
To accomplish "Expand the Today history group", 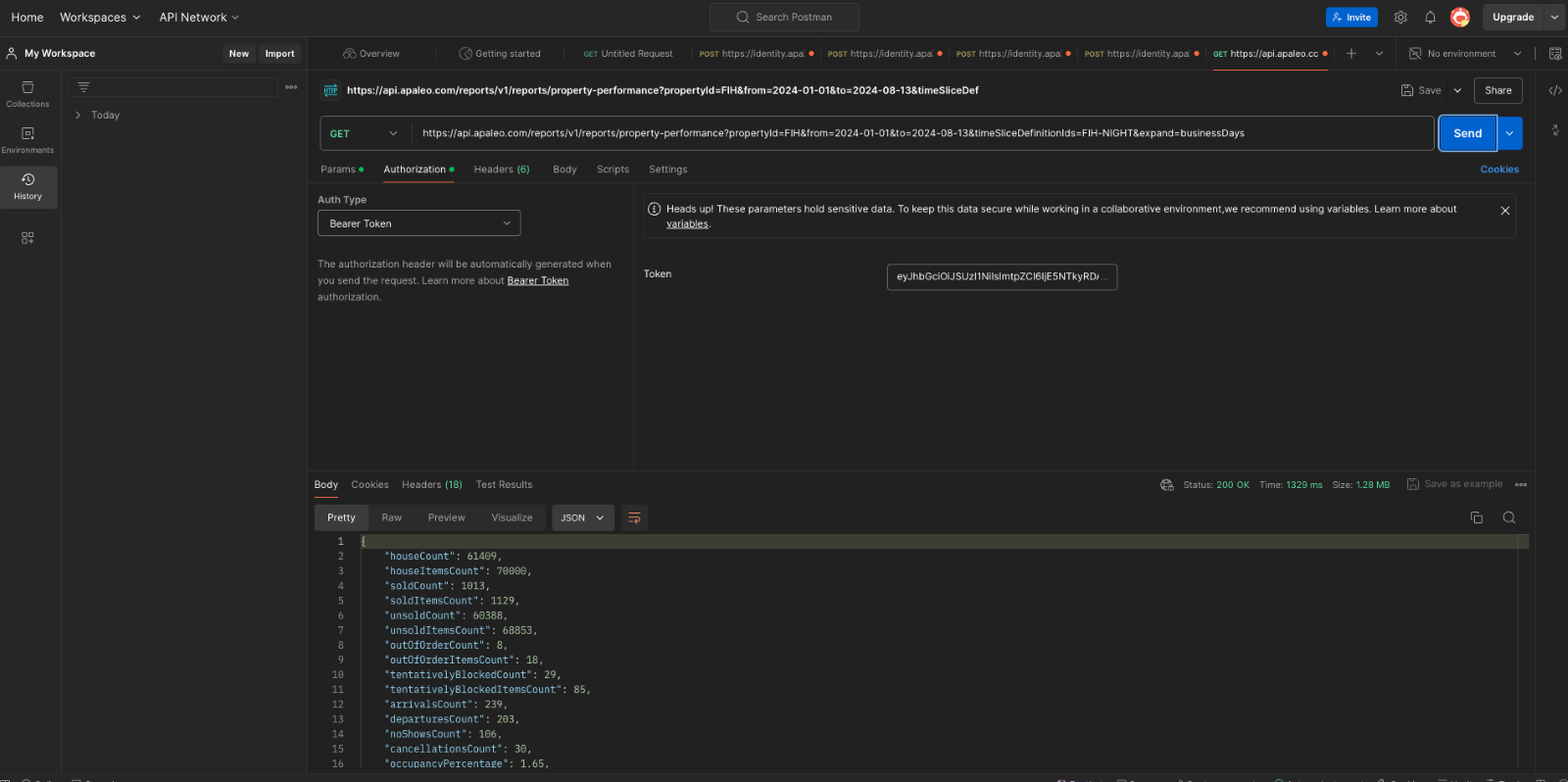I will point(78,115).
